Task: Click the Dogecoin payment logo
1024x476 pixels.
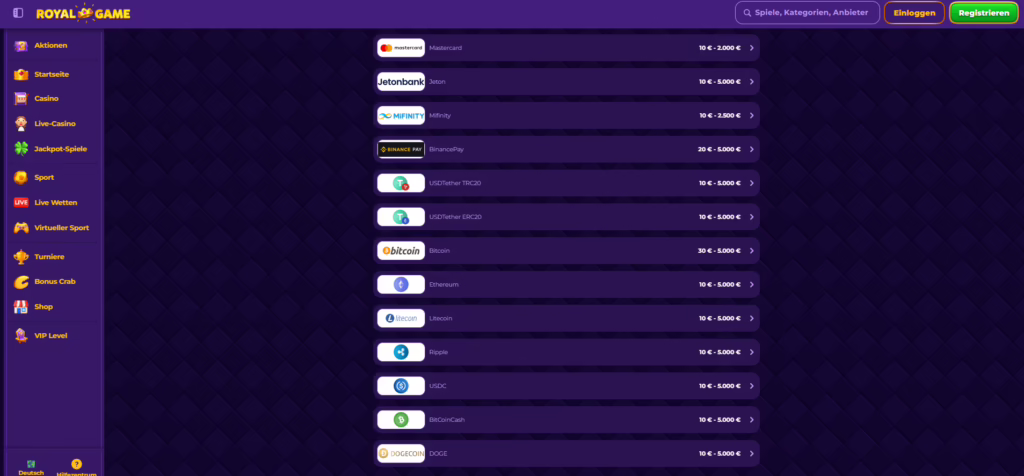Action: pyautogui.click(x=401, y=453)
